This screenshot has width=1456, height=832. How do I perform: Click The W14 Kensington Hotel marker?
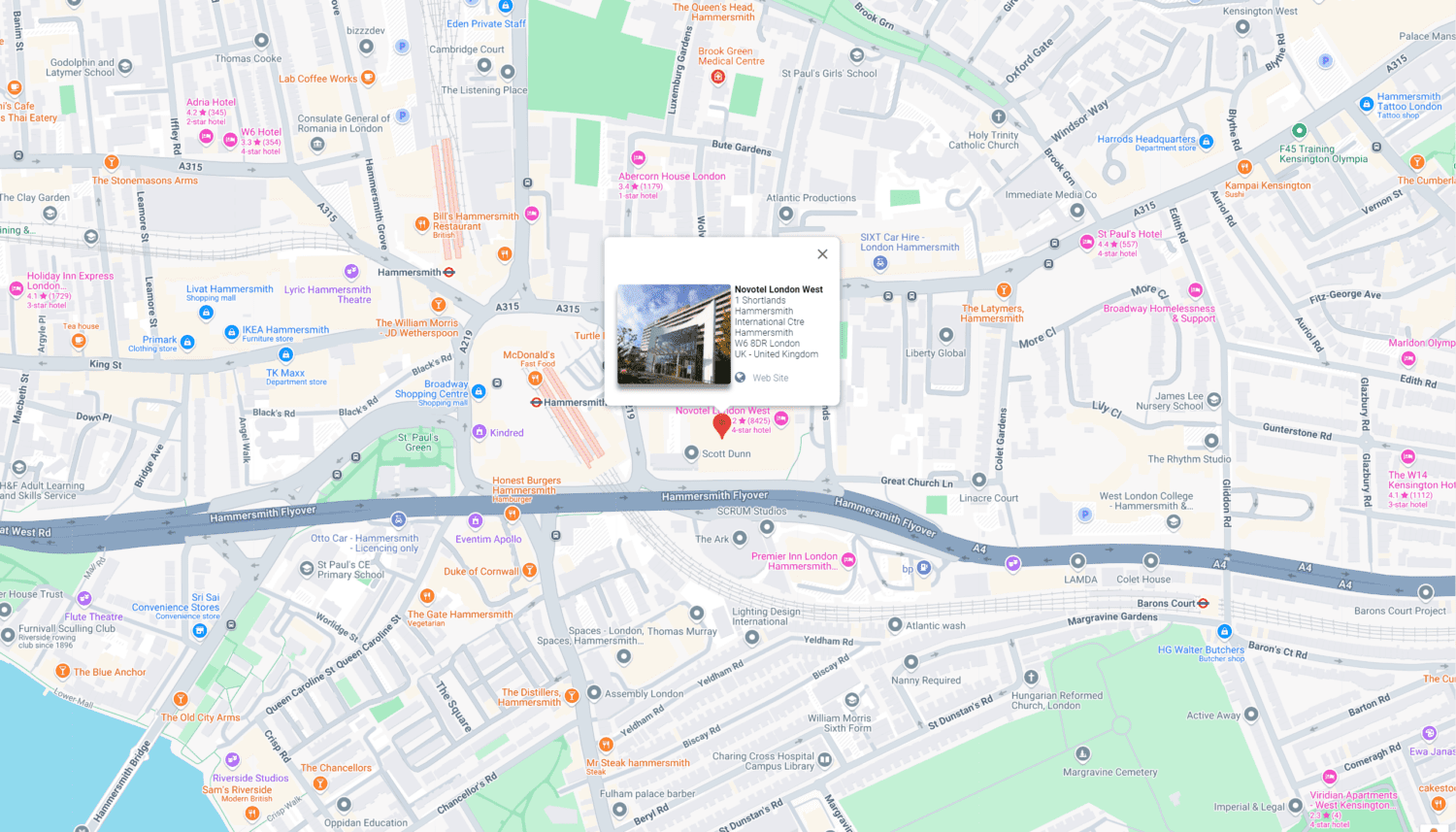pyautogui.click(x=1408, y=457)
